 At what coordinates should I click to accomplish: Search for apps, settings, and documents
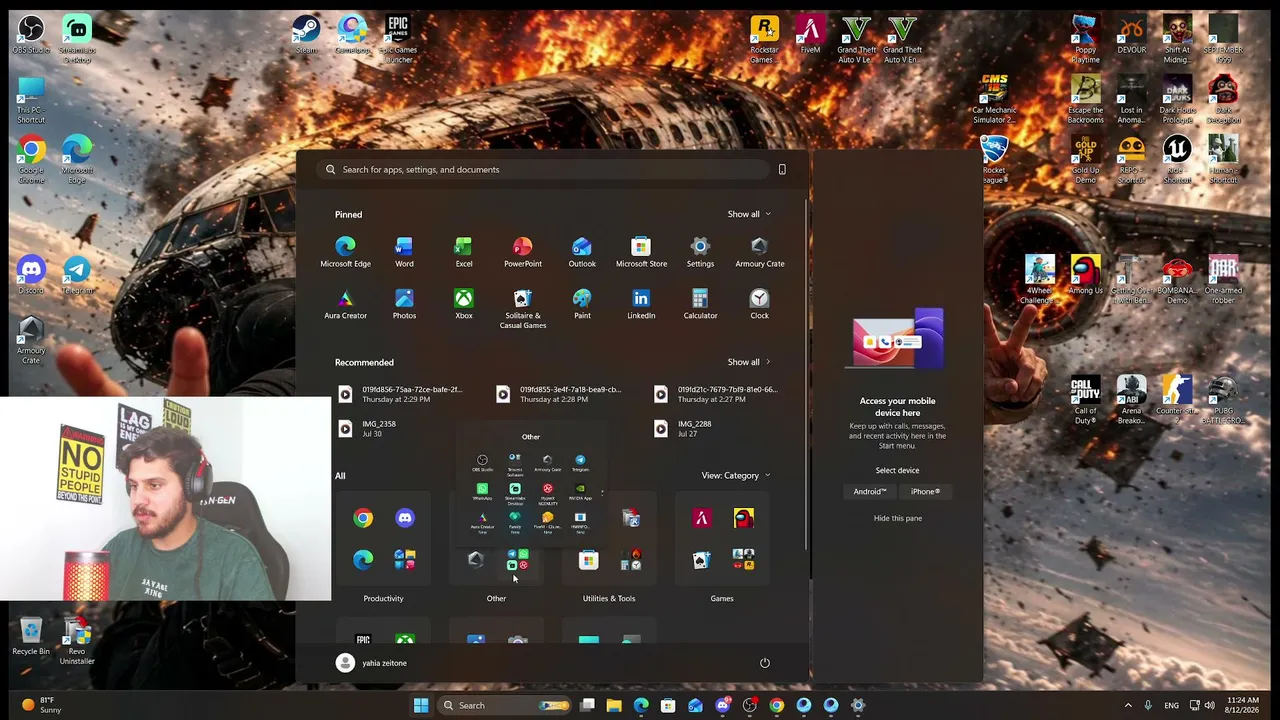(545, 170)
